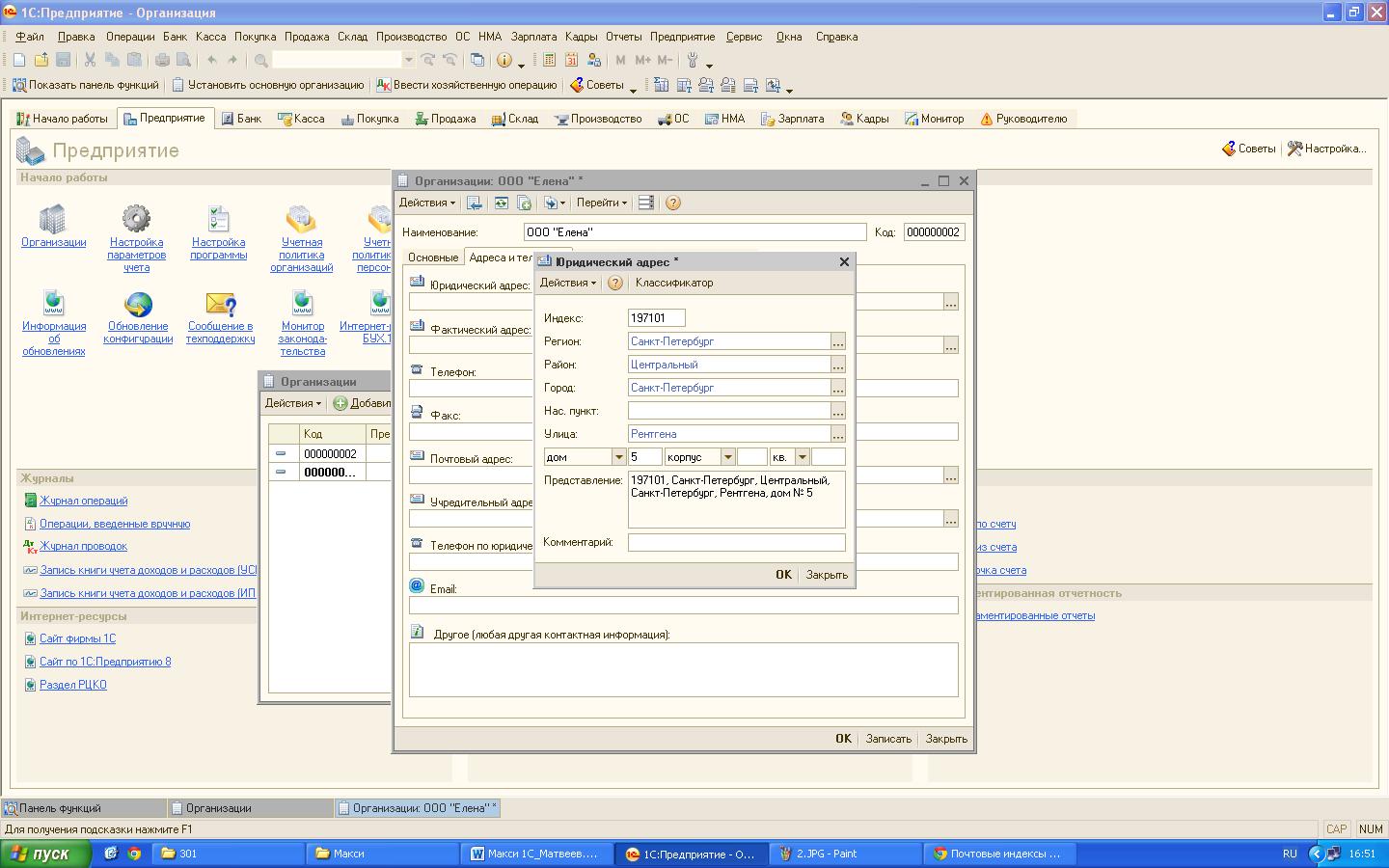Click the print icon in main toolbar
The width and height of the screenshot is (1389, 868).
point(162,60)
